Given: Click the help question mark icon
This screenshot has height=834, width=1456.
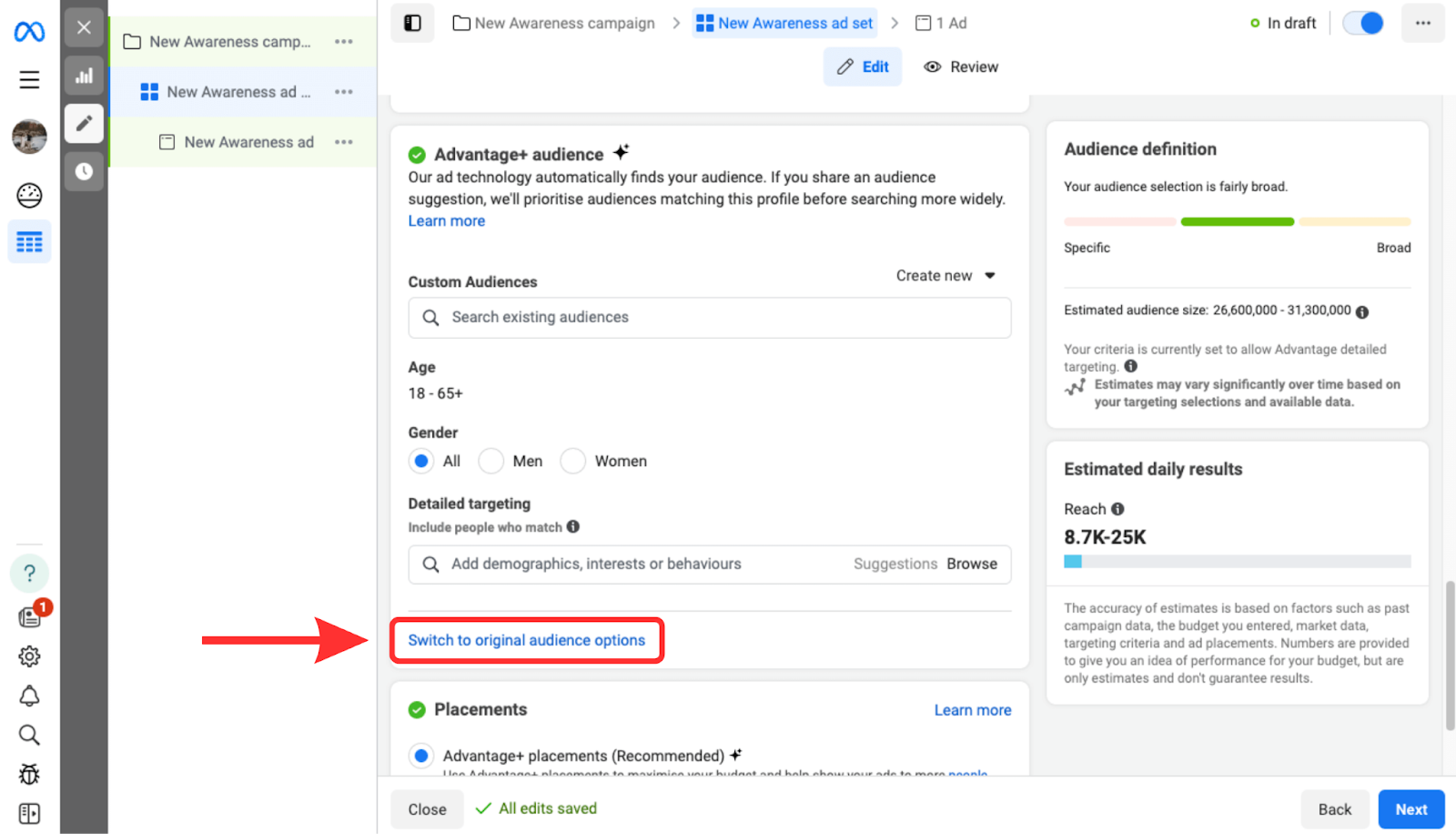Looking at the screenshot, I should tap(29, 574).
